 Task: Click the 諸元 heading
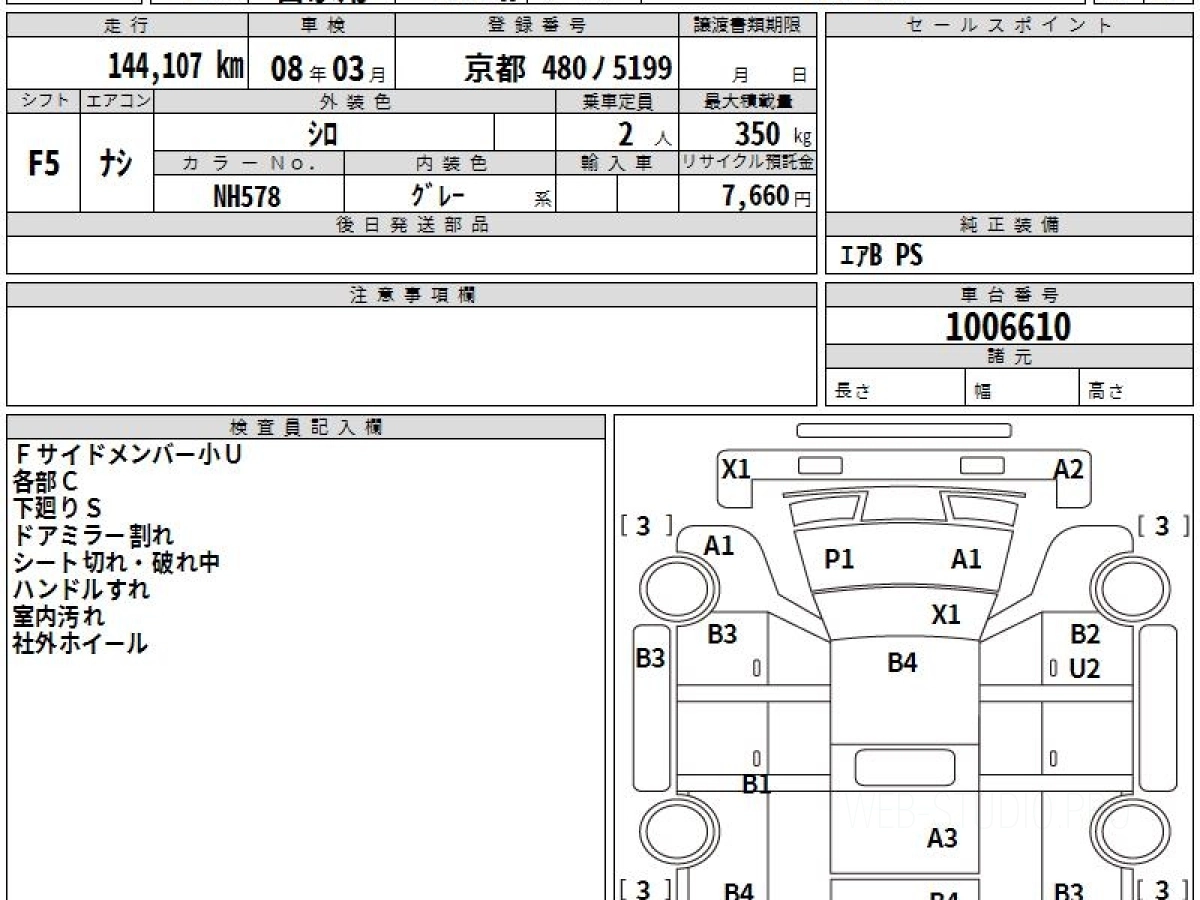coord(1009,357)
